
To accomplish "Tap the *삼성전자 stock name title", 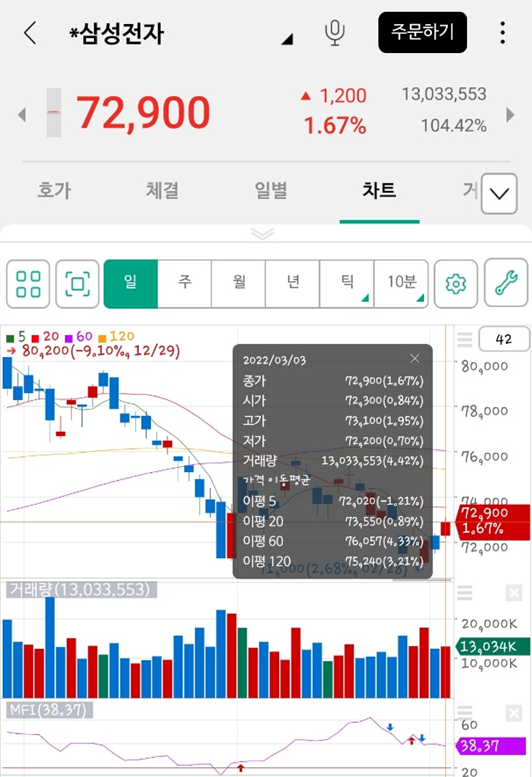I will click(x=116, y=34).
